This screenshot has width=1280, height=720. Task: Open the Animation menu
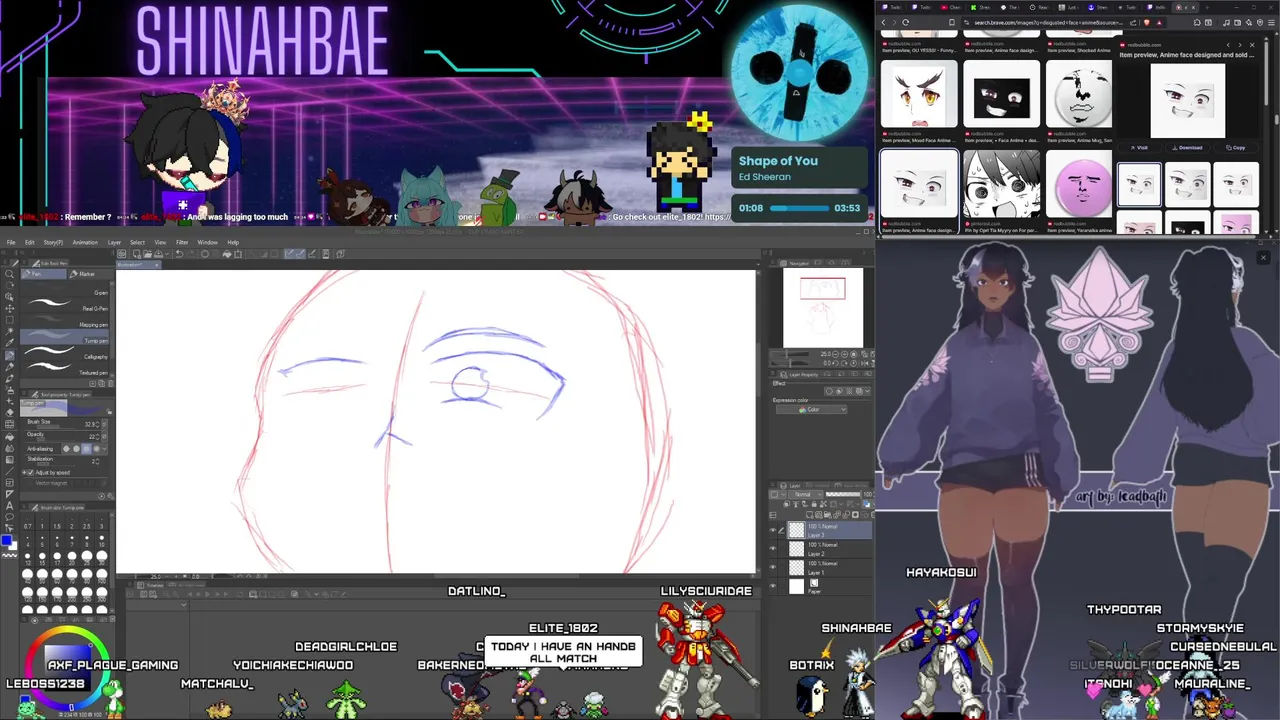coord(85,242)
